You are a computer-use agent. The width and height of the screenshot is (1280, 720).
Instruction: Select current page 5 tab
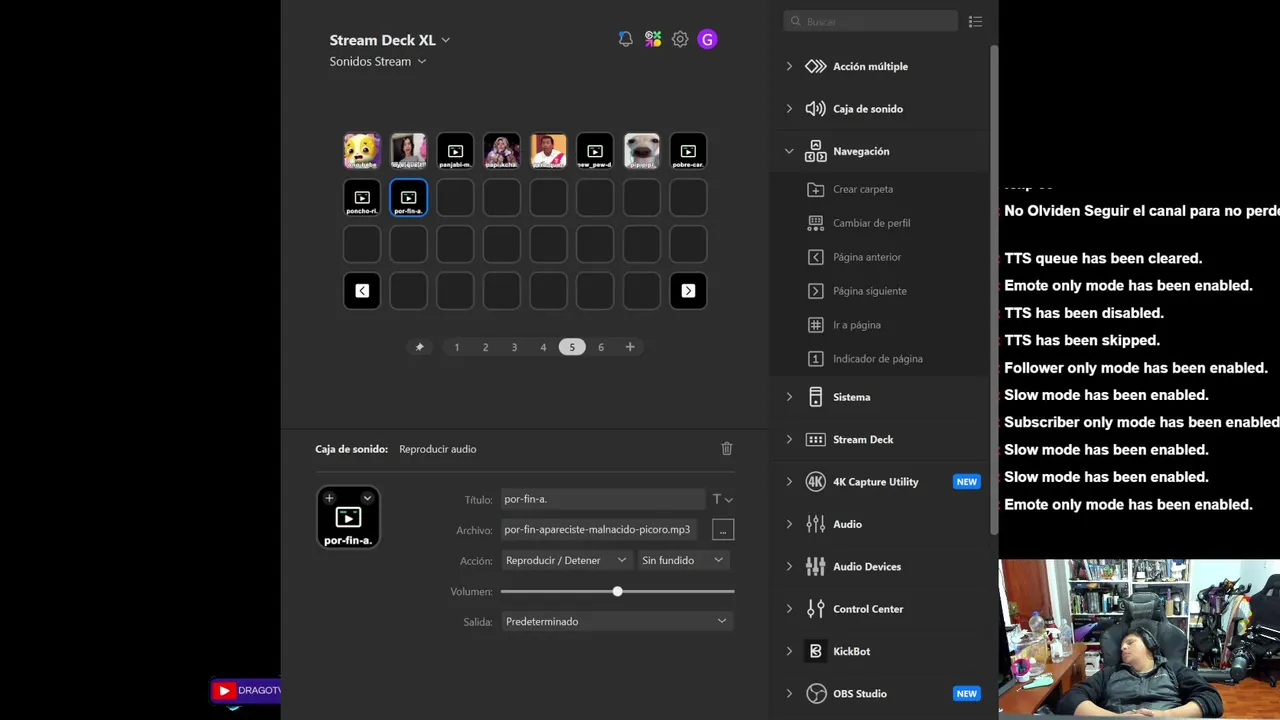pyautogui.click(x=572, y=347)
